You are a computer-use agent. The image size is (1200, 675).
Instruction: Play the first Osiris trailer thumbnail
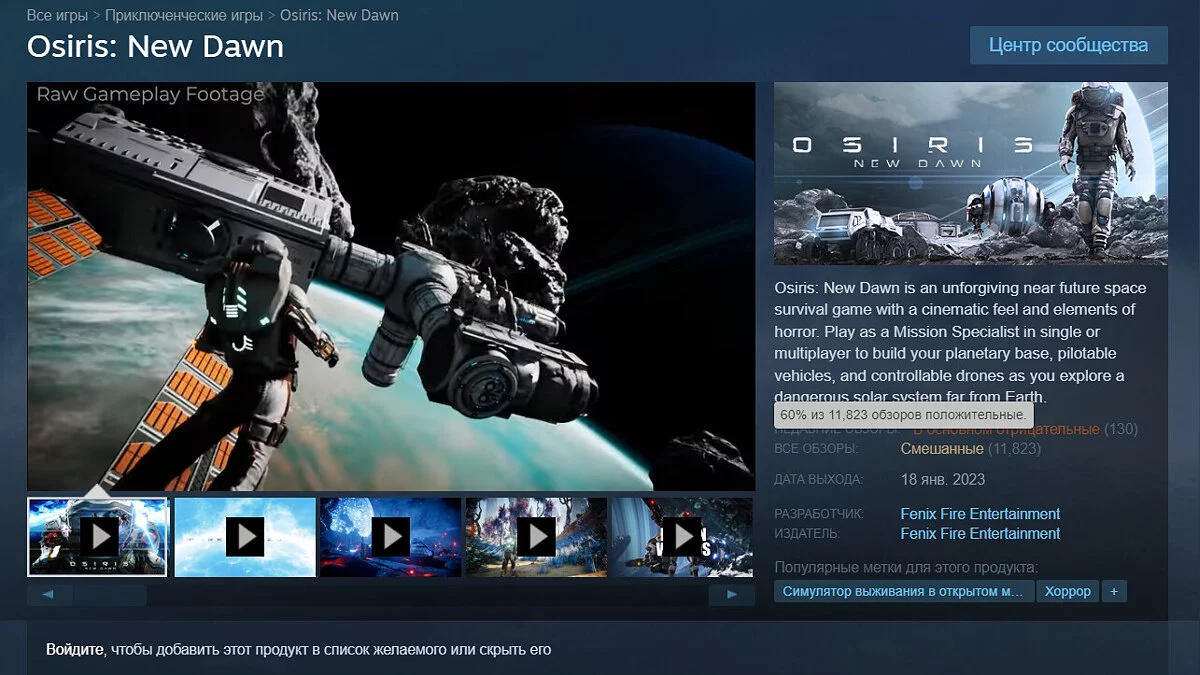[x=98, y=537]
